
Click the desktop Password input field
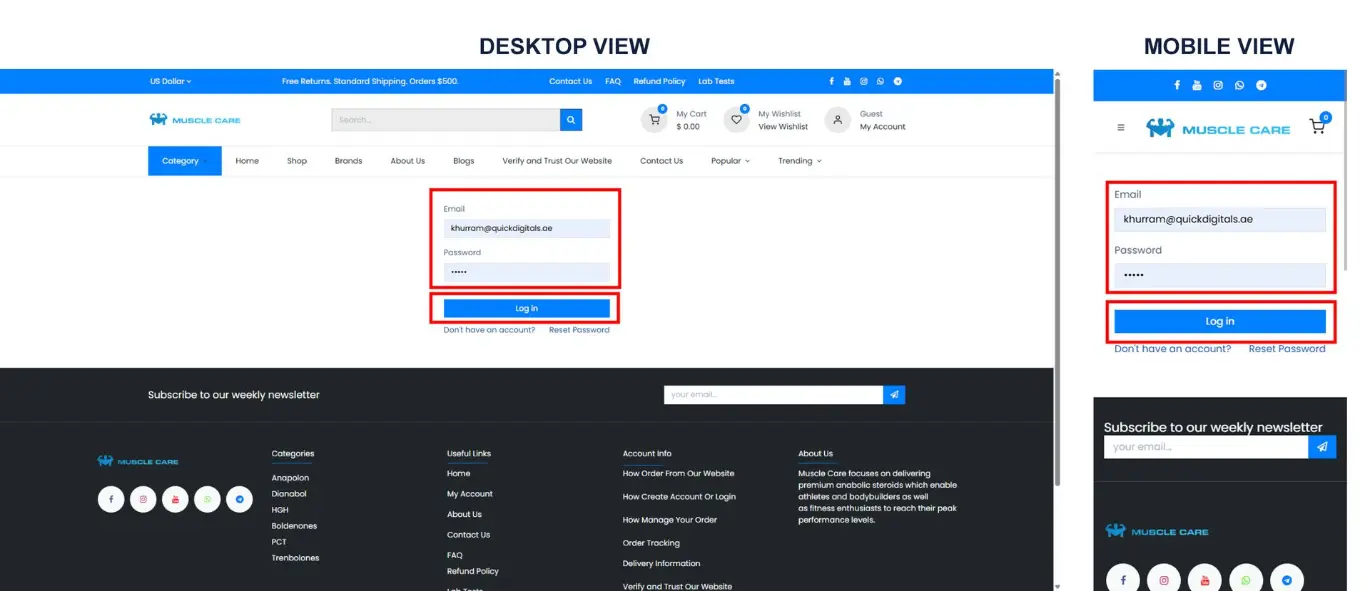526,272
